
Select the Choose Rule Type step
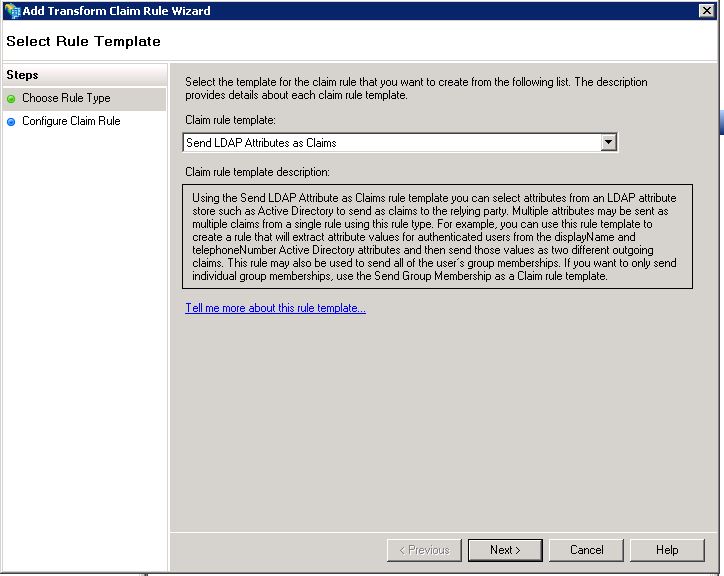[x=84, y=98]
